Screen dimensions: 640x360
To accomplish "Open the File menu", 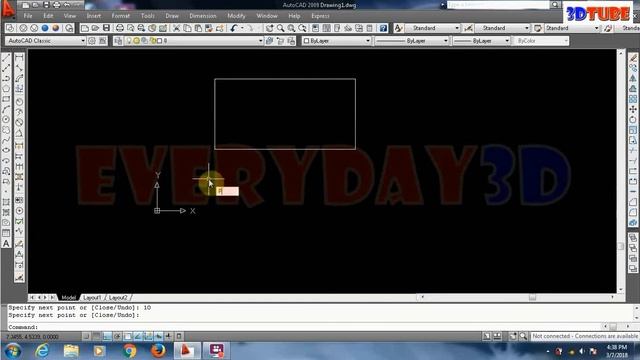I will (28, 16).
